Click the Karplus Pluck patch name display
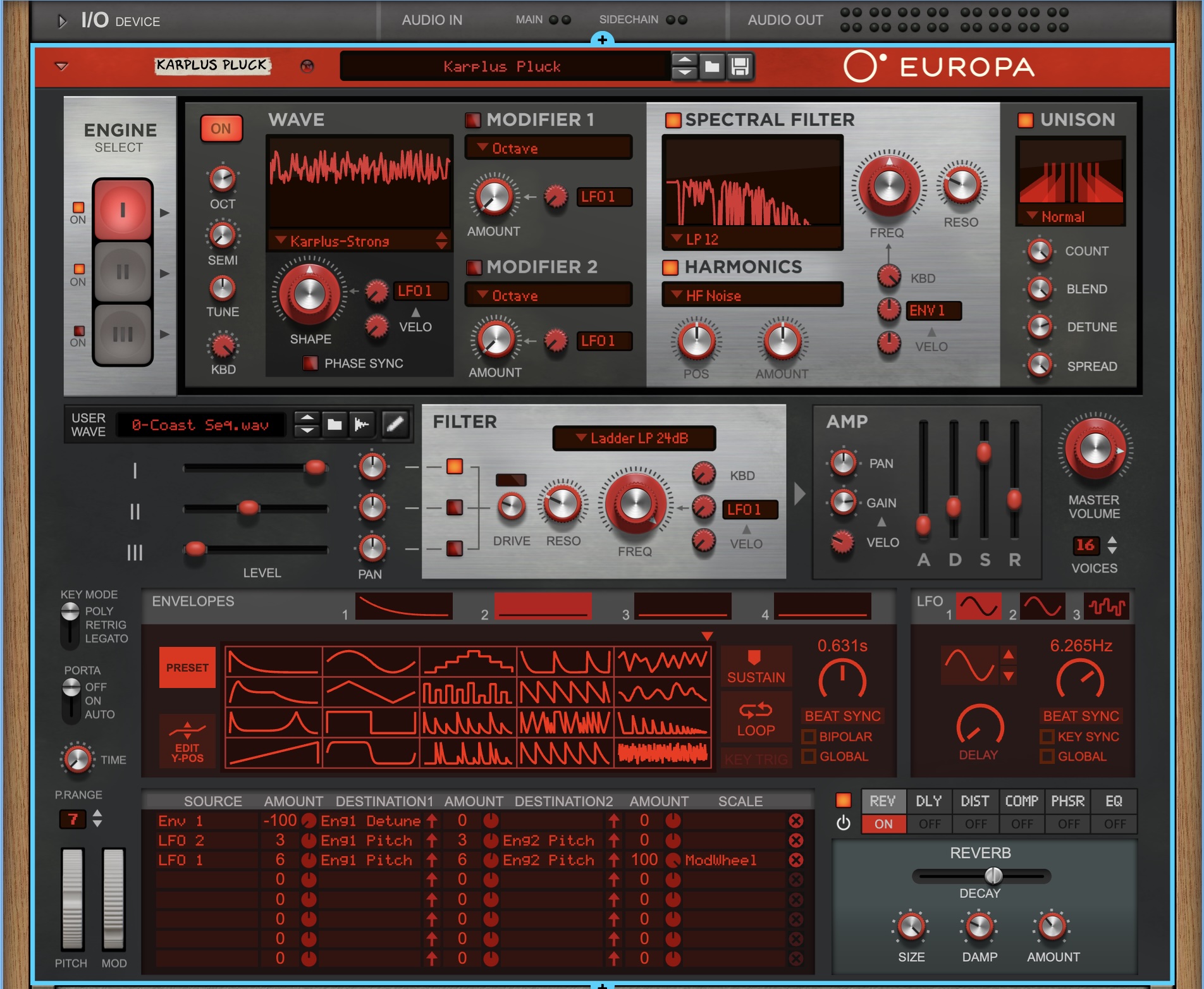 [504, 66]
